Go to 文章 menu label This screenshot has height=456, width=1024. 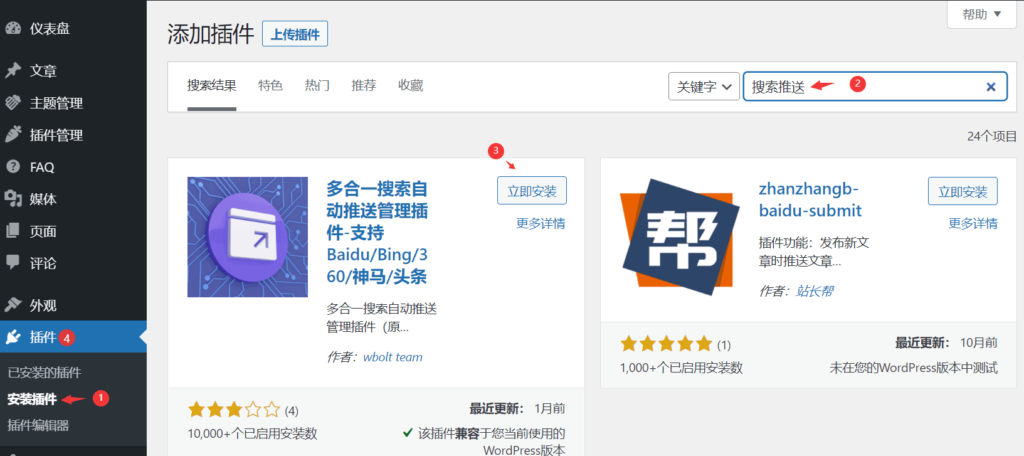click(x=43, y=71)
